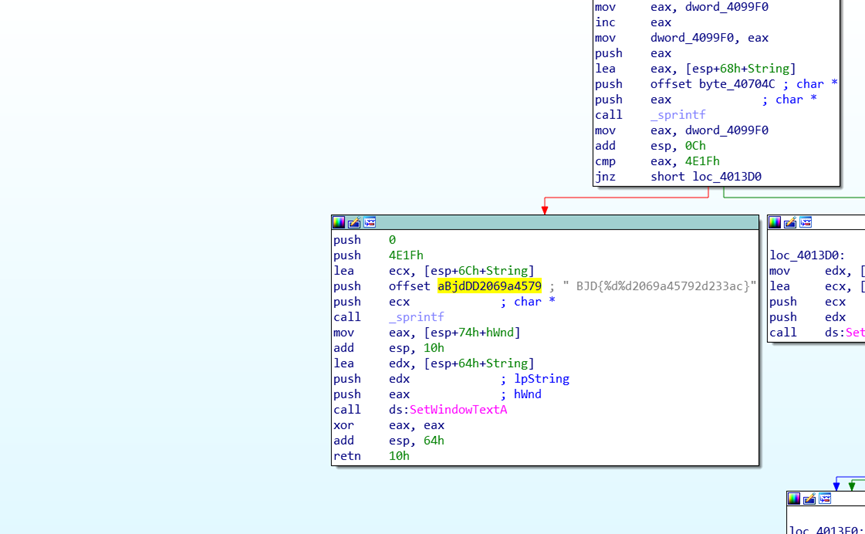Image resolution: width=865 pixels, height=534 pixels.
Task: Click the 'add esp, 10h' instruction
Action: [388, 348]
